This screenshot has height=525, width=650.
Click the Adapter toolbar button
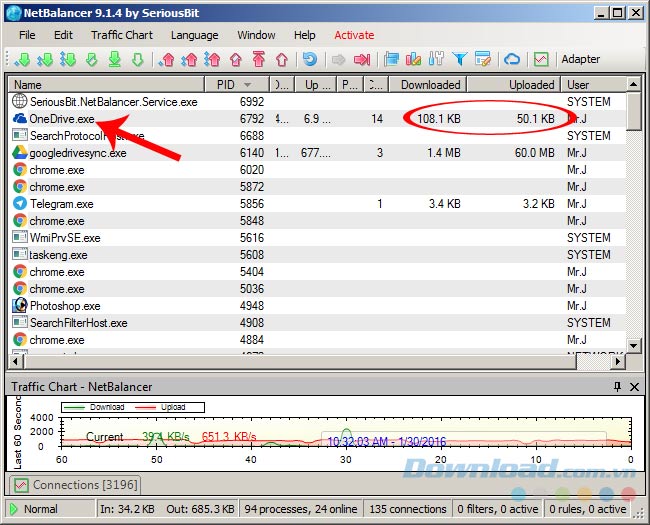pyautogui.click(x=580, y=59)
